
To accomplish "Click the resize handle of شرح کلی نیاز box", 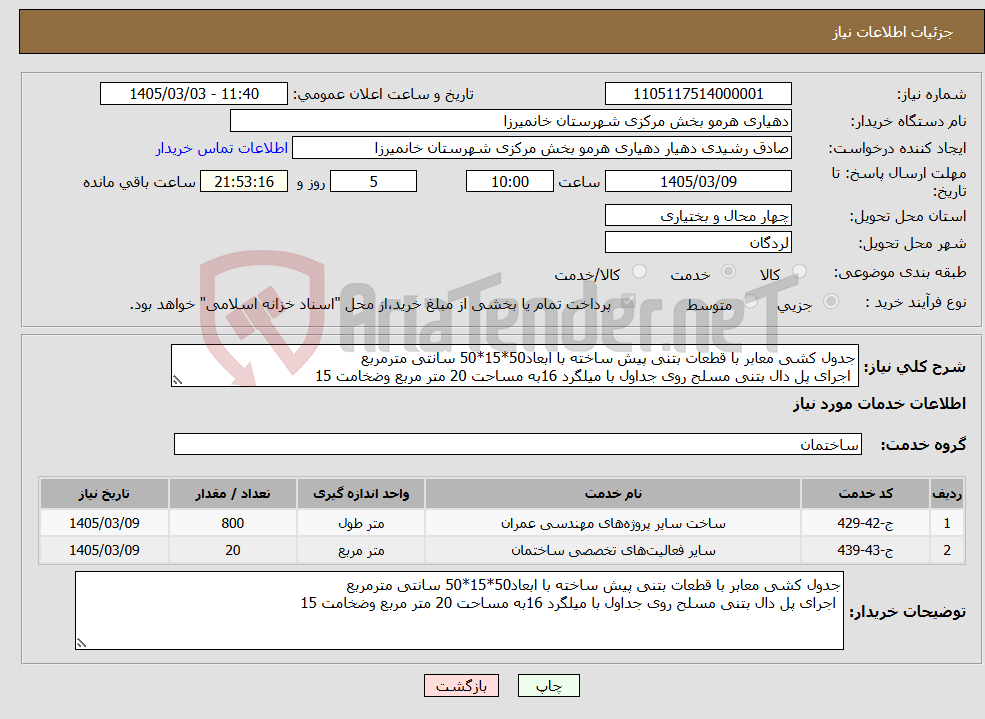I will [x=177, y=380].
